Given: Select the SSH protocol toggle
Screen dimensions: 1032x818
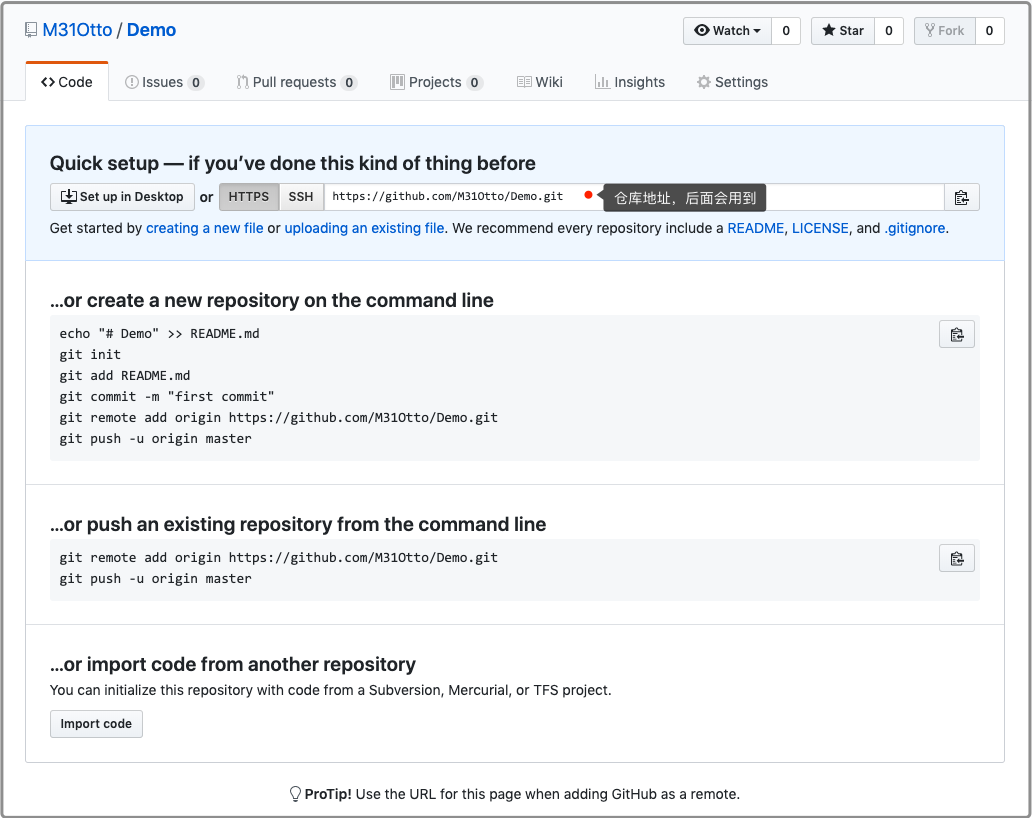Looking at the screenshot, I should click(x=301, y=197).
